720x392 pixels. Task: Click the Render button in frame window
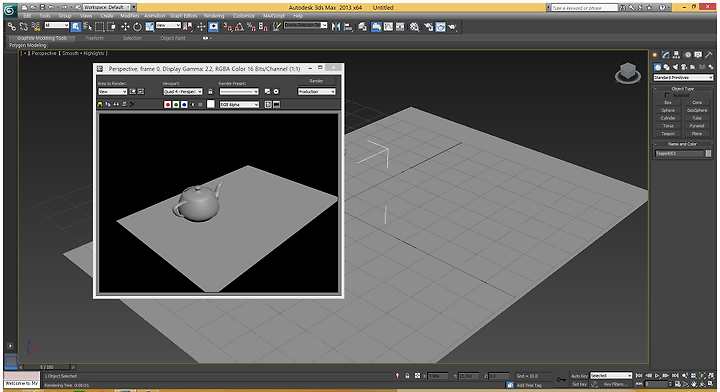click(316, 81)
